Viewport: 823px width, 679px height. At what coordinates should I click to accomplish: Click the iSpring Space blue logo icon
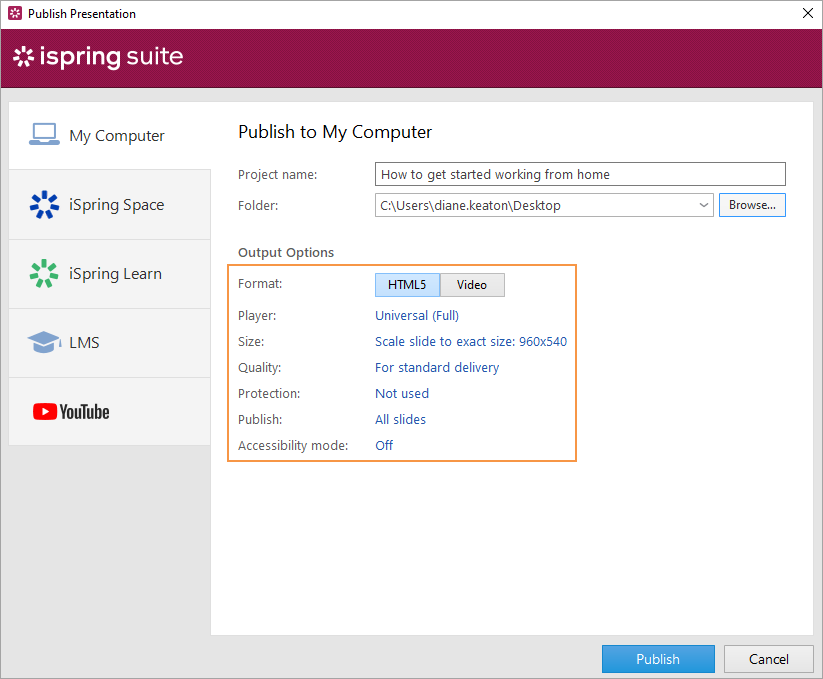click(44, 205)
